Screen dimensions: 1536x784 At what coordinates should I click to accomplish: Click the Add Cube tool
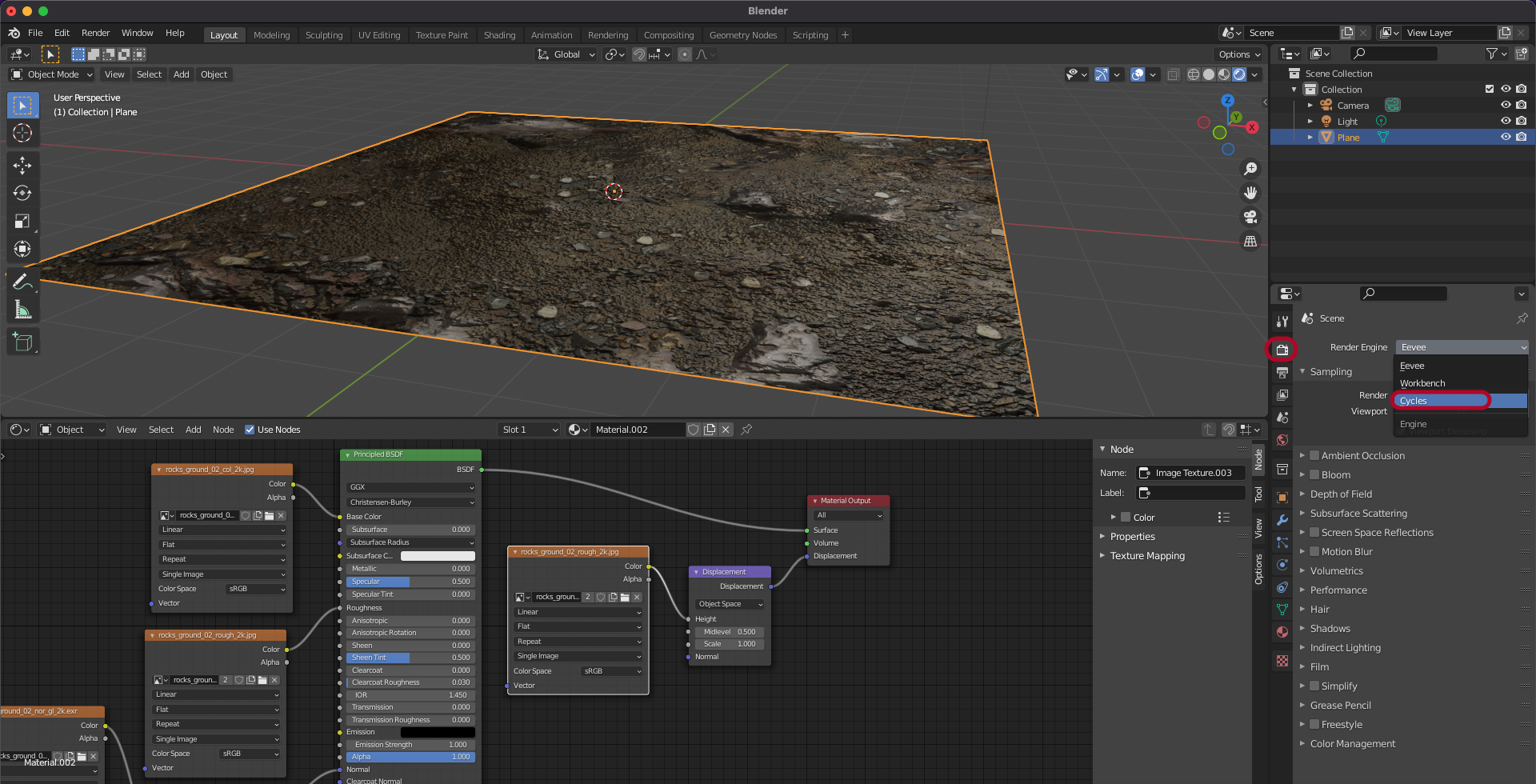(x=22, y=342)
